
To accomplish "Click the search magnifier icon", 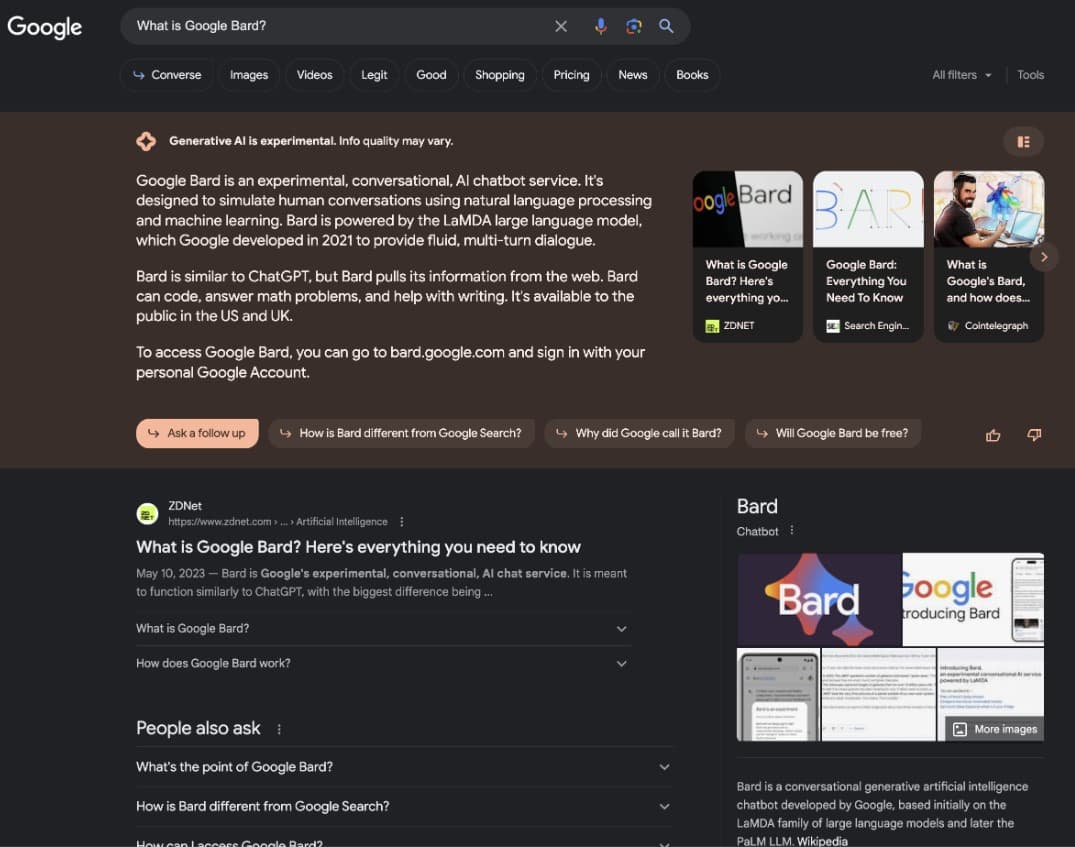I will click(x=666, y=26).
